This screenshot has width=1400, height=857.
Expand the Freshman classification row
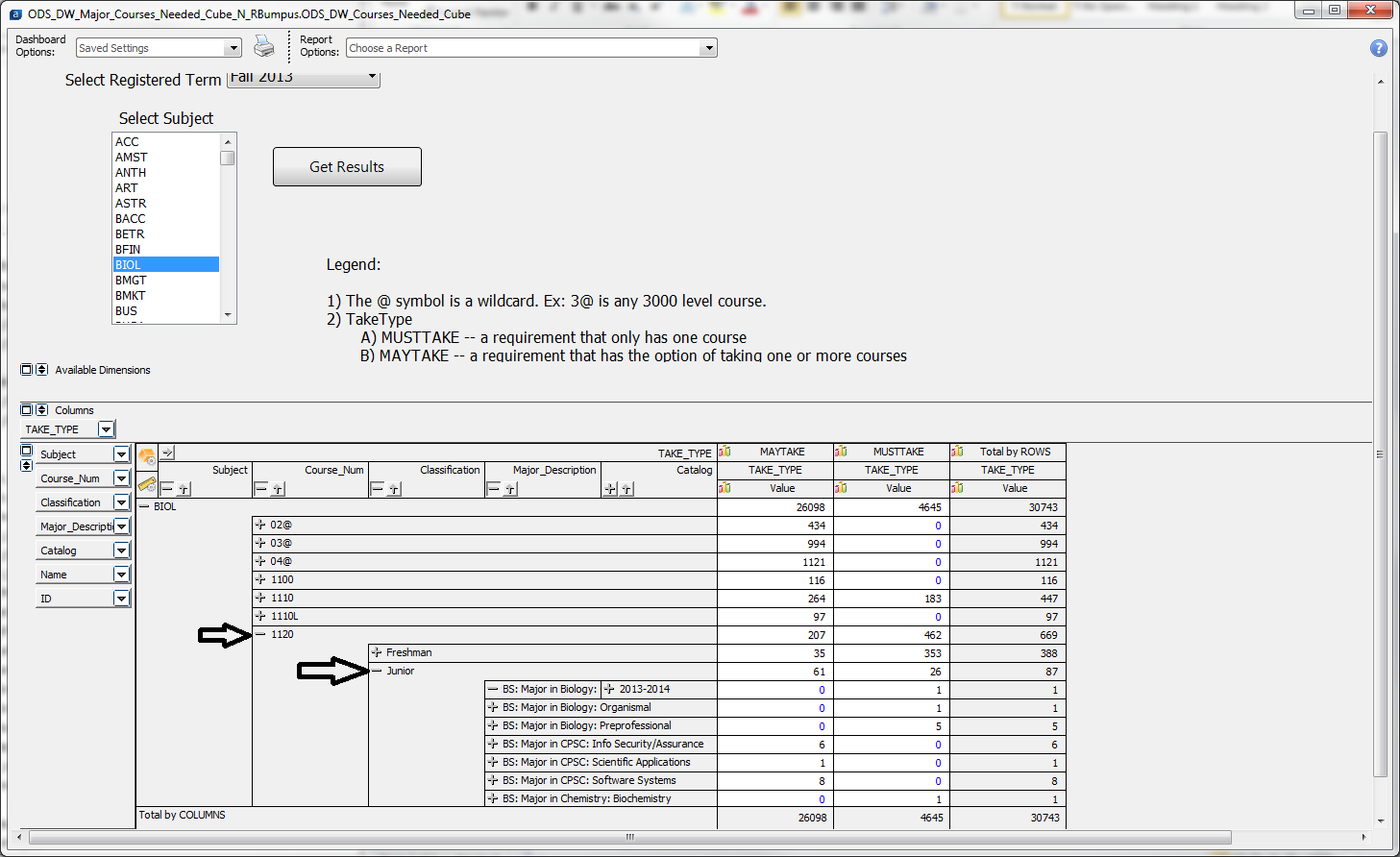[x=377, y=652]
